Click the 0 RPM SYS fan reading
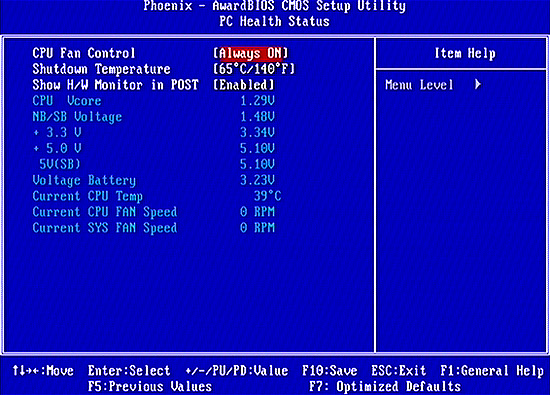 tap(257, 228)
